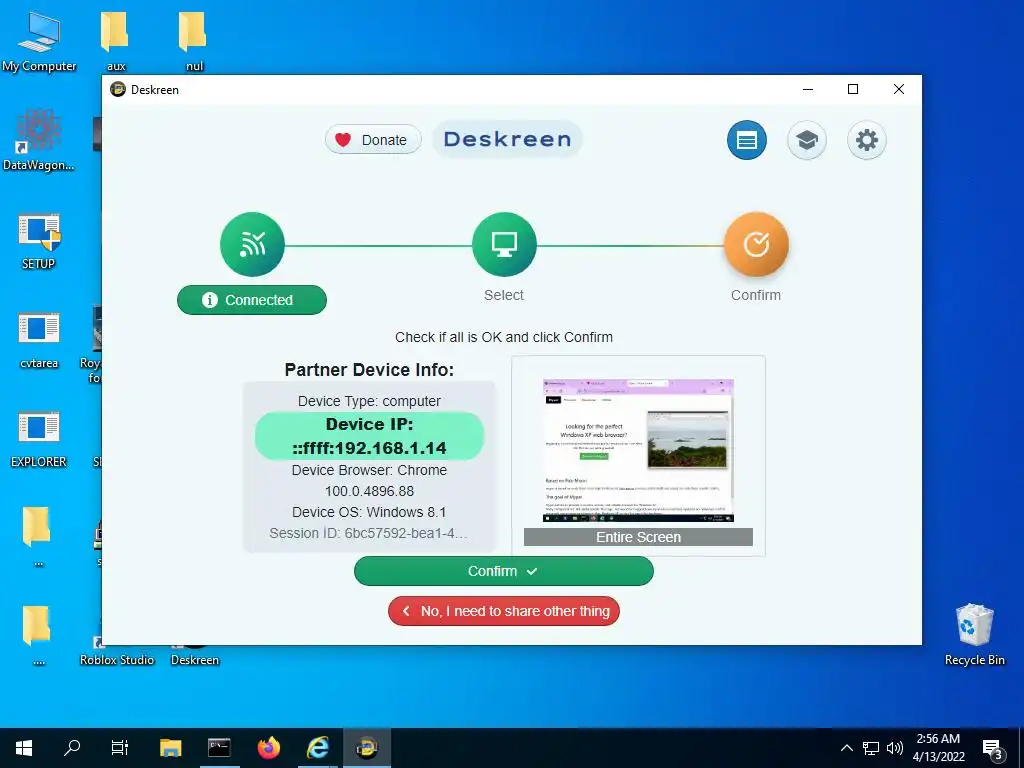This screenshot has width=1024, height=768.
Task: Click the Entire Screen preview thumbnail
Action: (638, 451)
